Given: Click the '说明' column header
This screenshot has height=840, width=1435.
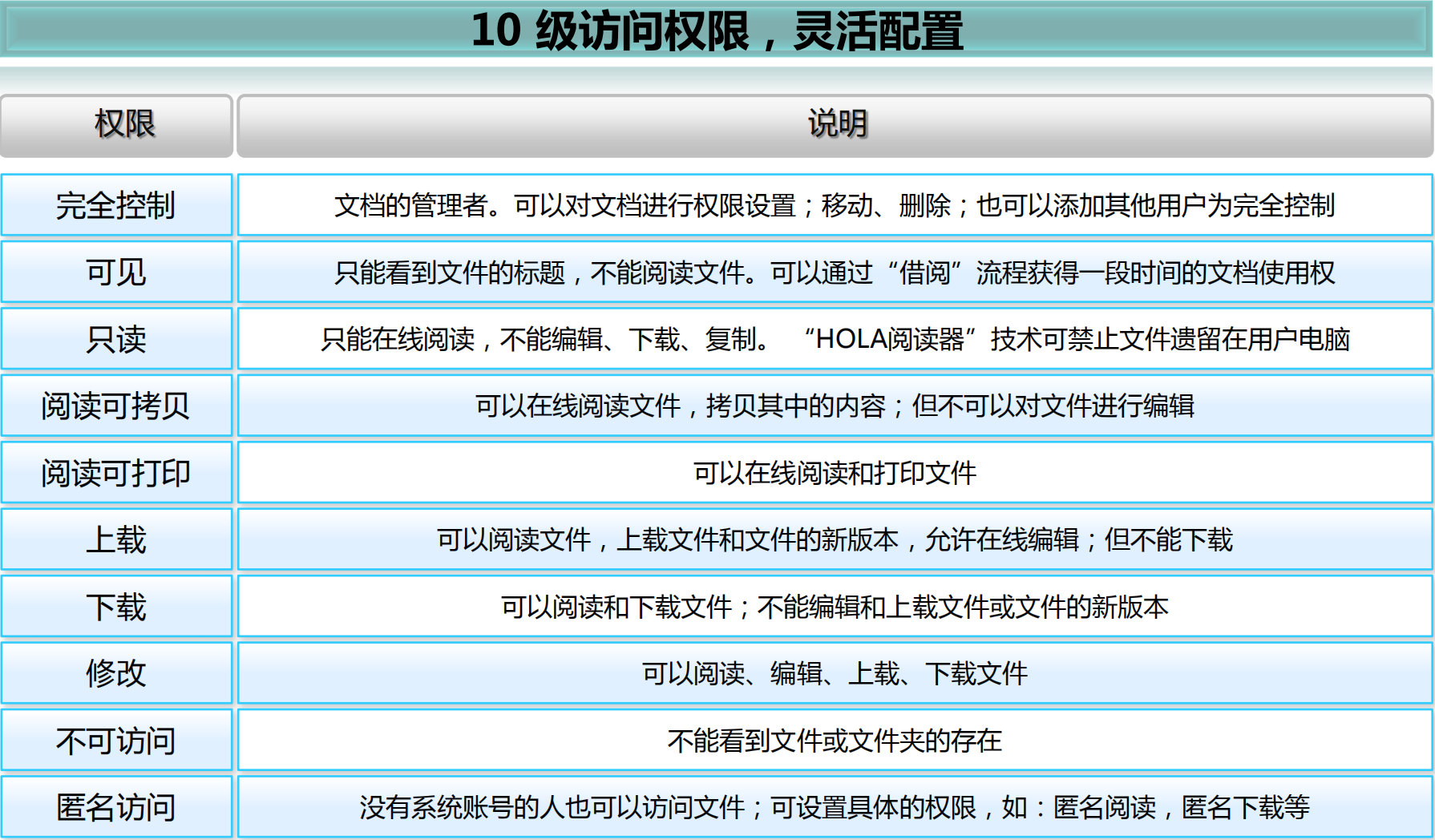Looking at the screenshot, I should coord(835,125).
